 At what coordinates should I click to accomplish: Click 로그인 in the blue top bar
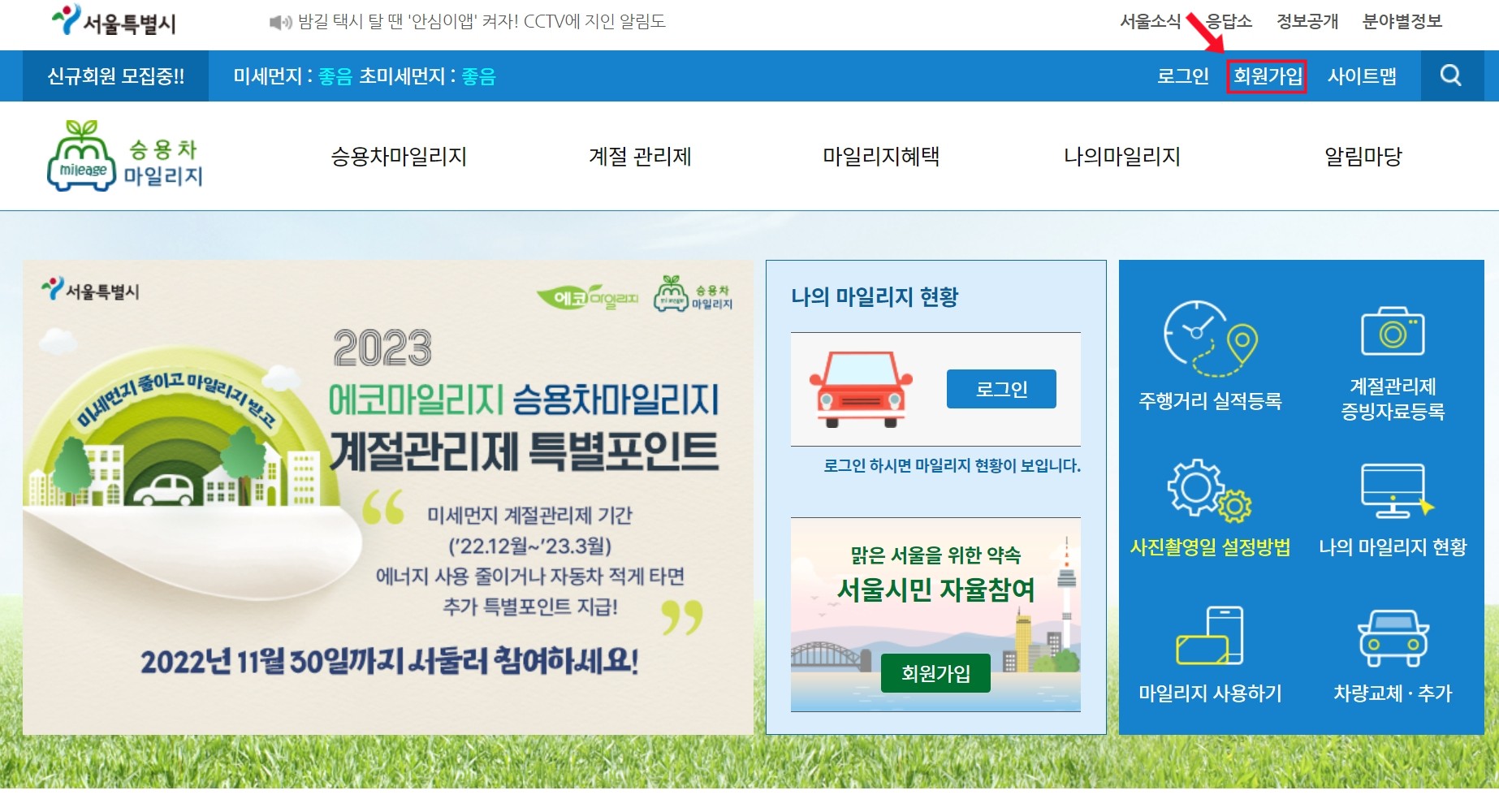pos(1183,76)
